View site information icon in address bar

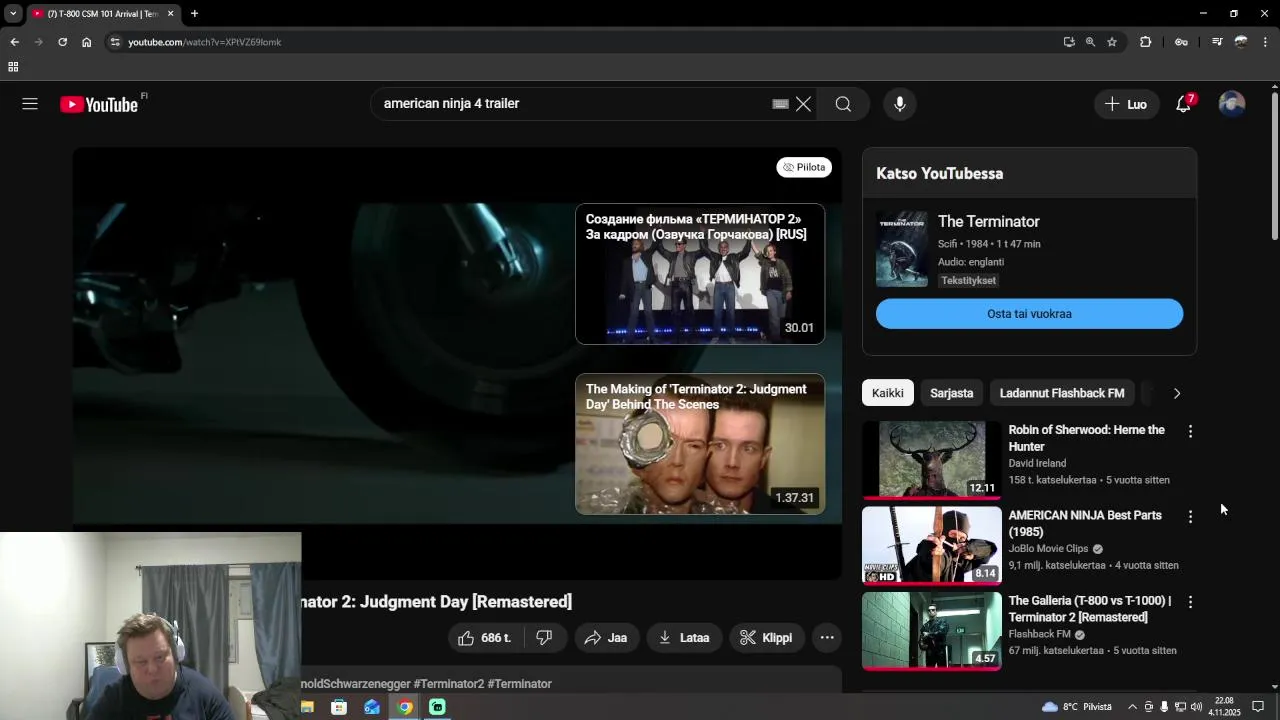(115, 42)
